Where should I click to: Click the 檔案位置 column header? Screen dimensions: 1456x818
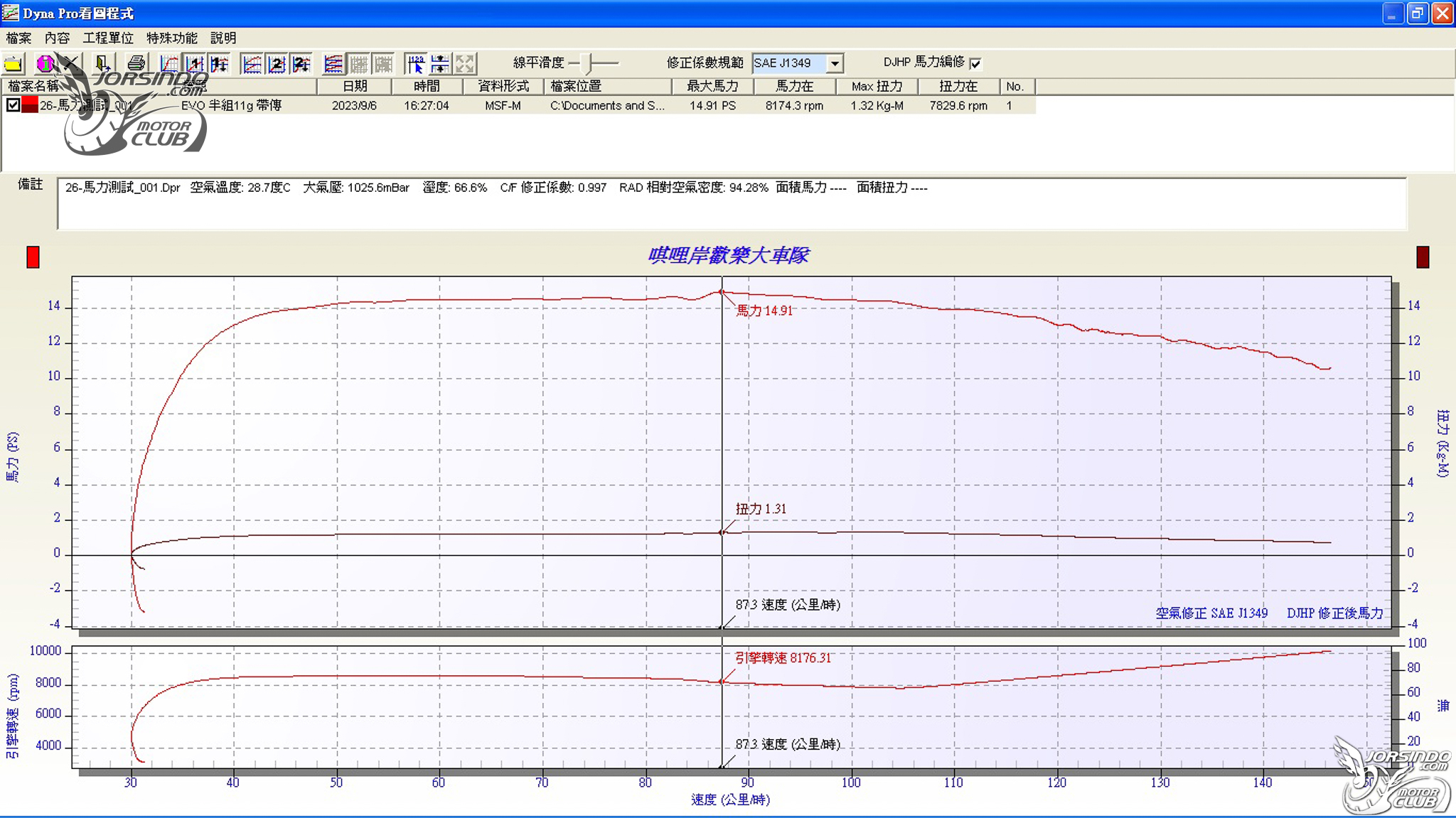[x=608, y=86]
